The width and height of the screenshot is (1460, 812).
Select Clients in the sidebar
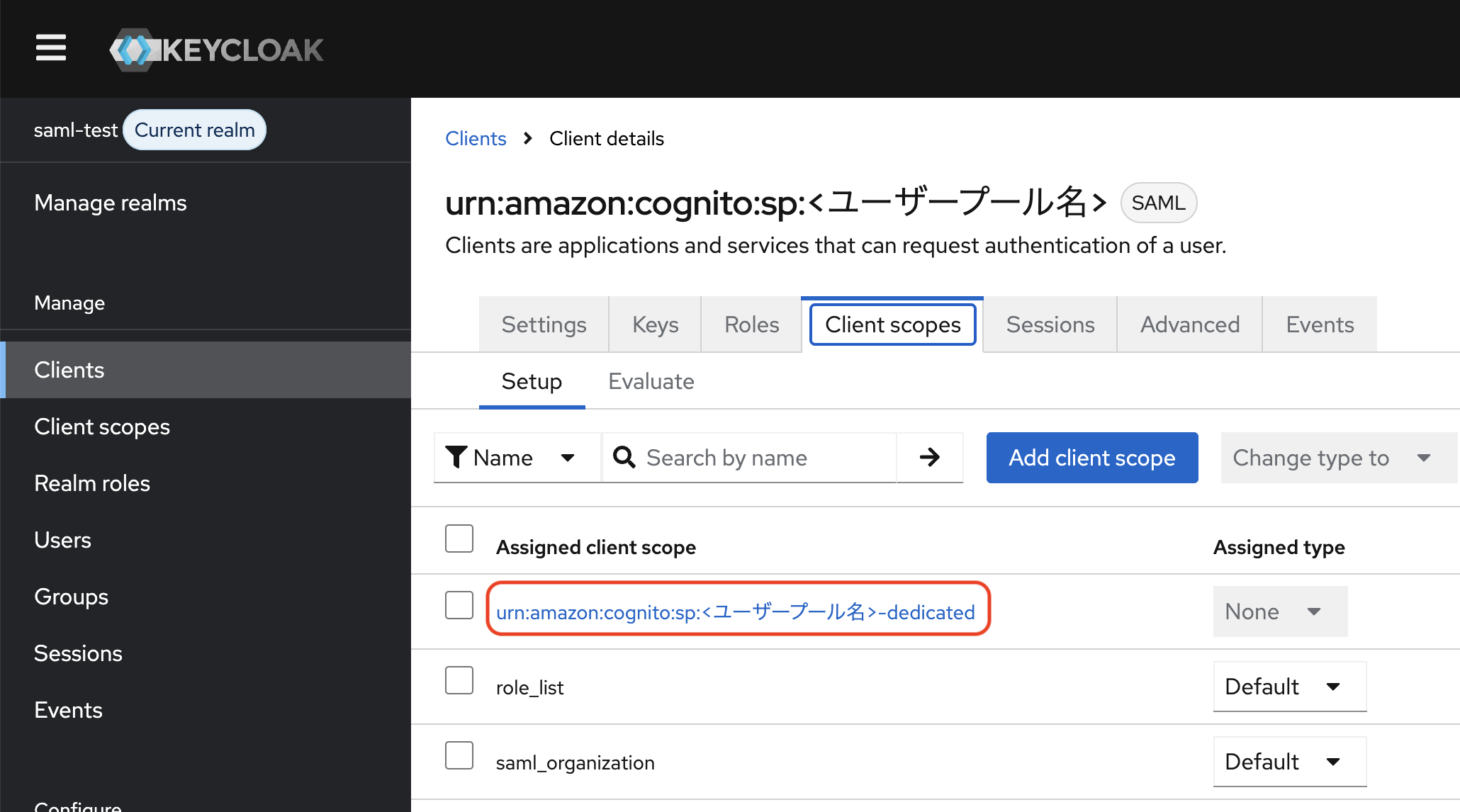click(x=206, y=370)
